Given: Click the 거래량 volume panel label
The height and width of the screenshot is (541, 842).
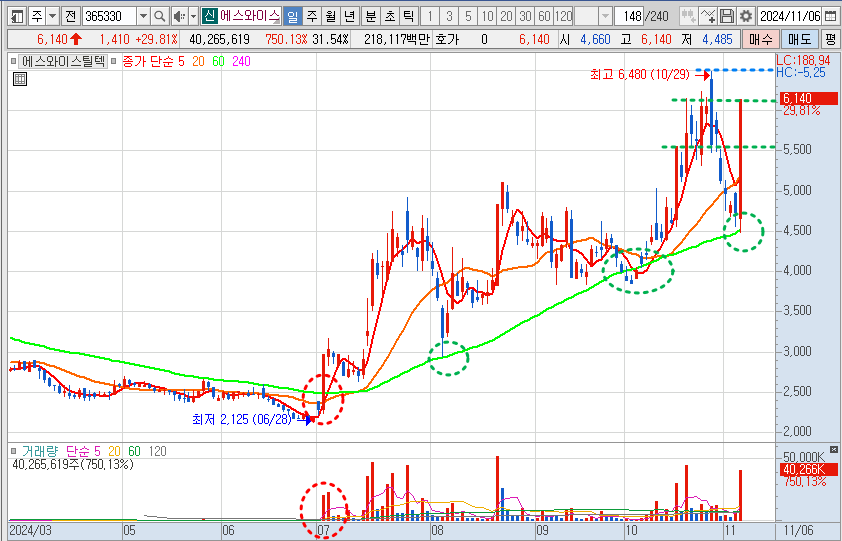Looking at the screenshot, I should pyautogui.click(x=40, y=451).
